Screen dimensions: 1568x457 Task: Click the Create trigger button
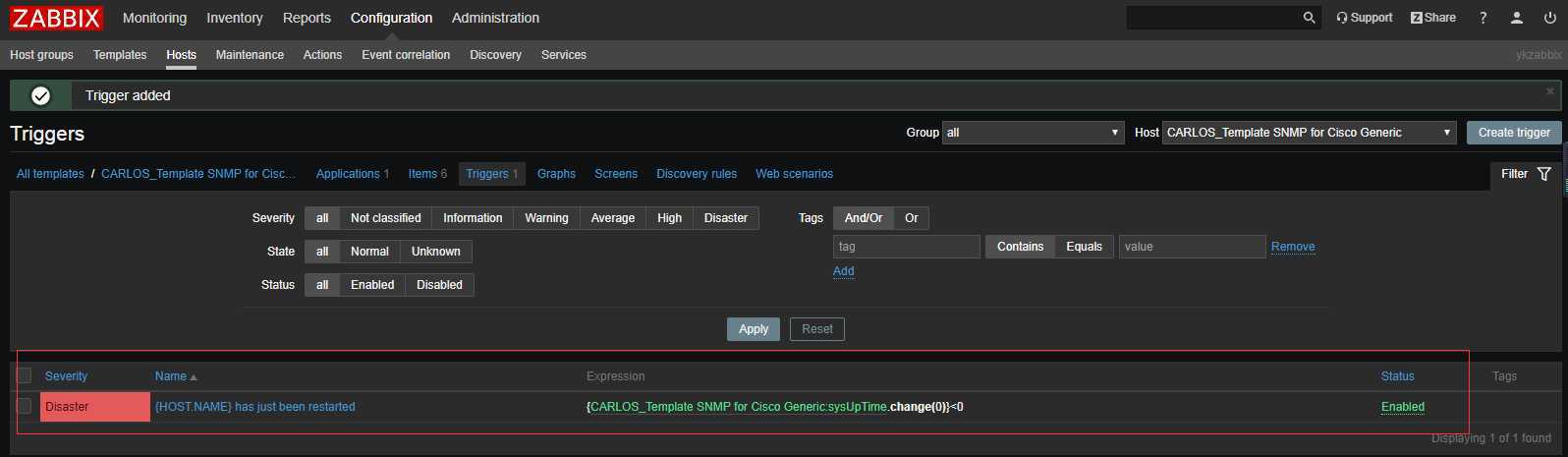click(x=1514, y=133)
